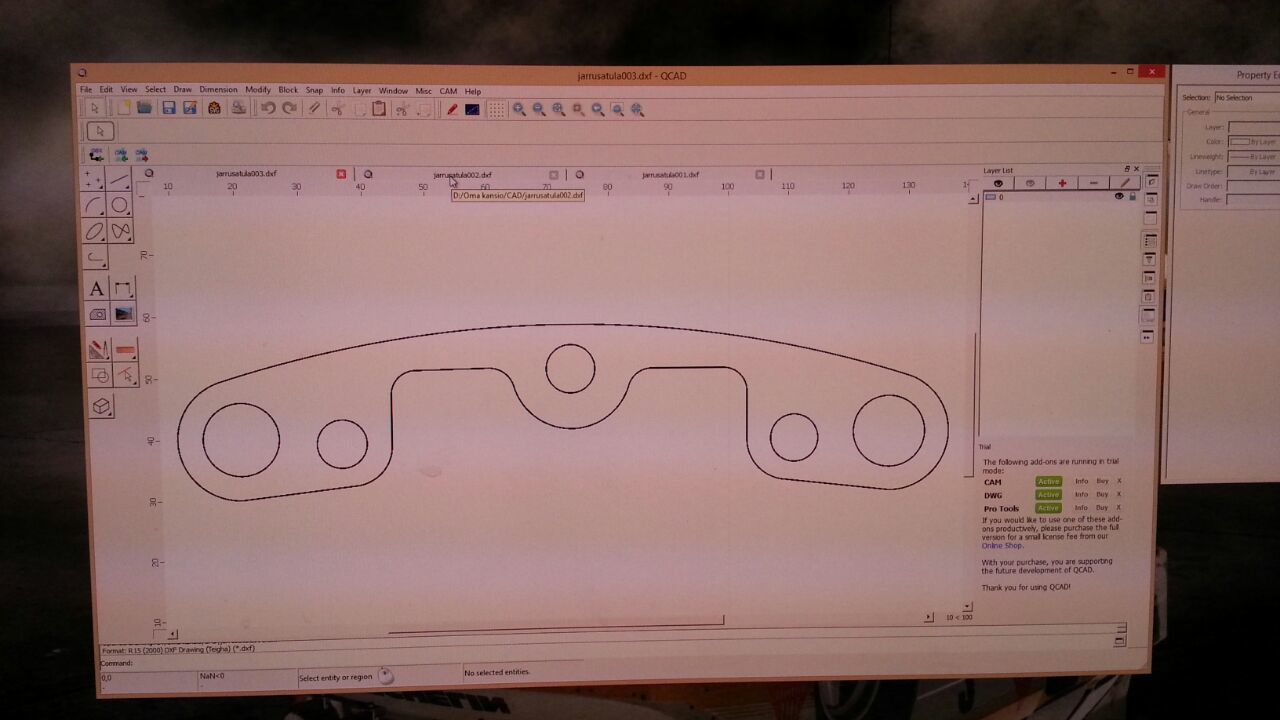Switch to the jarrusatula001.dxf tab
Viewport: 1280px width, 720px height.
pos(670,175)
